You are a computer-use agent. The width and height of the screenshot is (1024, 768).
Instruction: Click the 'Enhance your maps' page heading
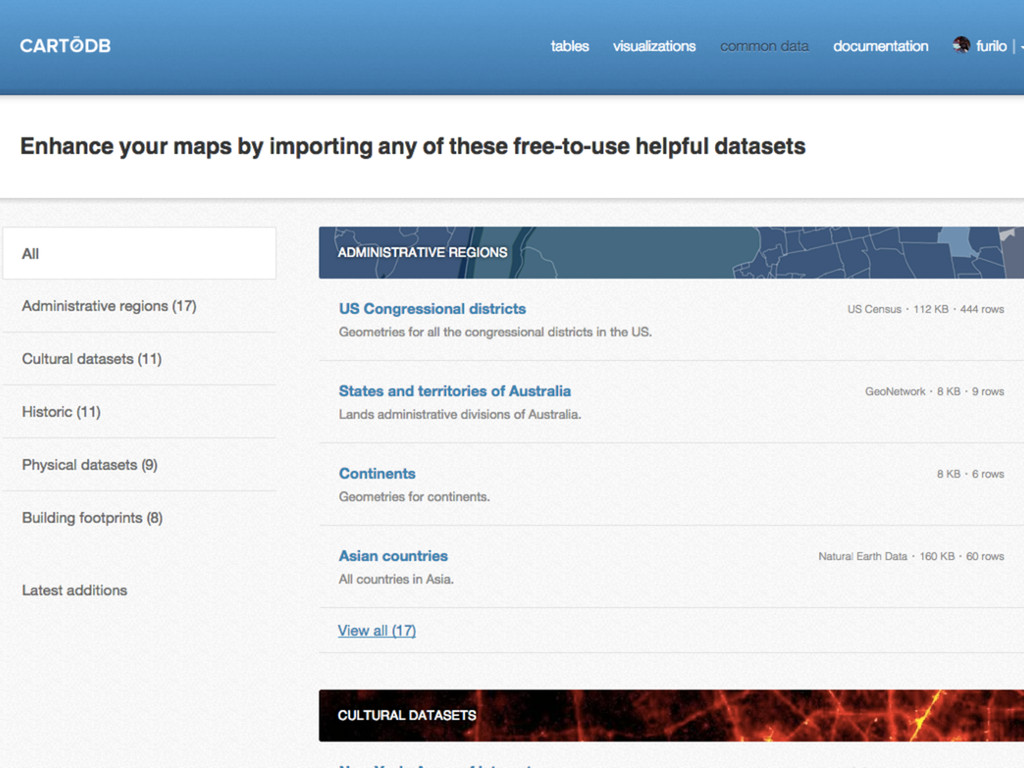click(x=413, y=146)
